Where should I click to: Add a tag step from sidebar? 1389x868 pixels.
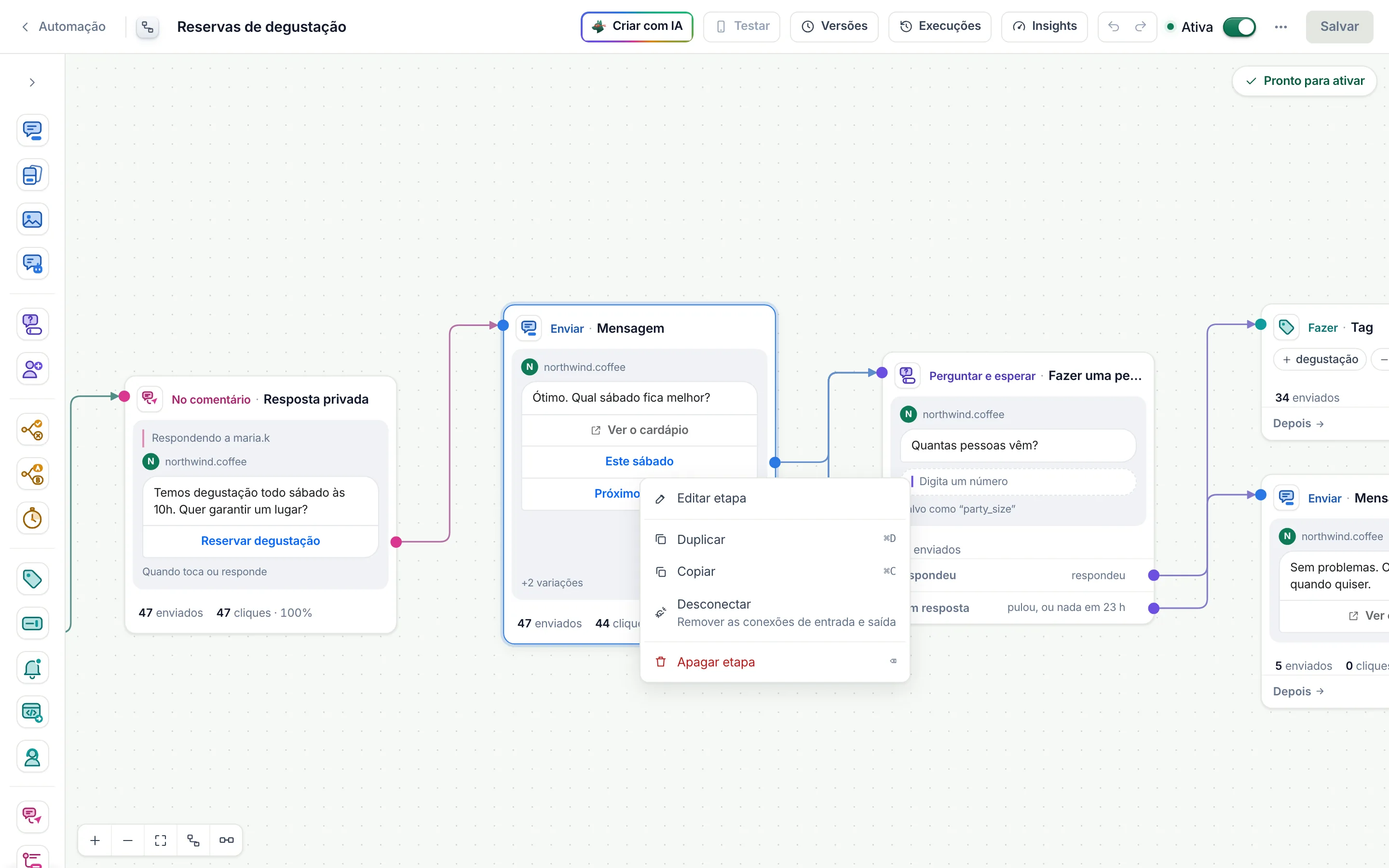click(x=32, y=579)
